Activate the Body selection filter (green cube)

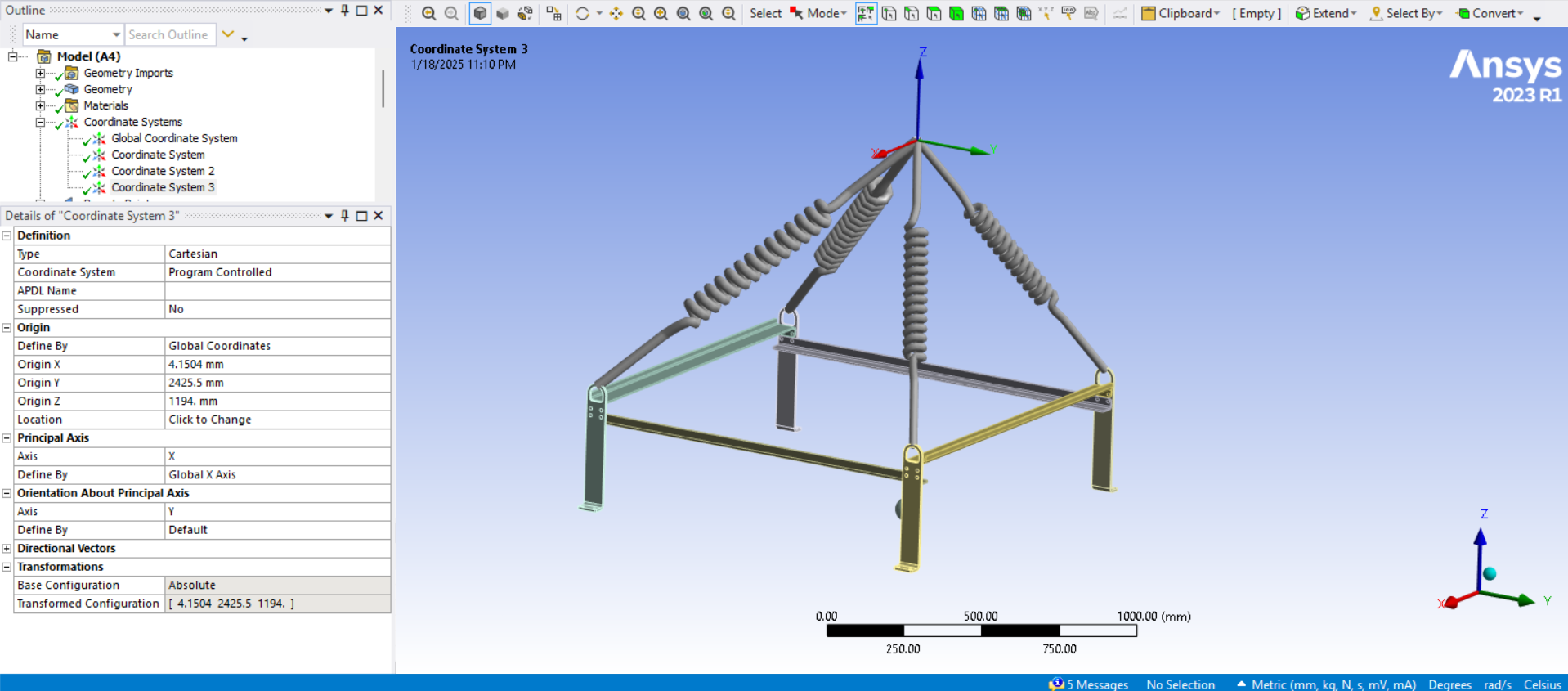[956, 13]
